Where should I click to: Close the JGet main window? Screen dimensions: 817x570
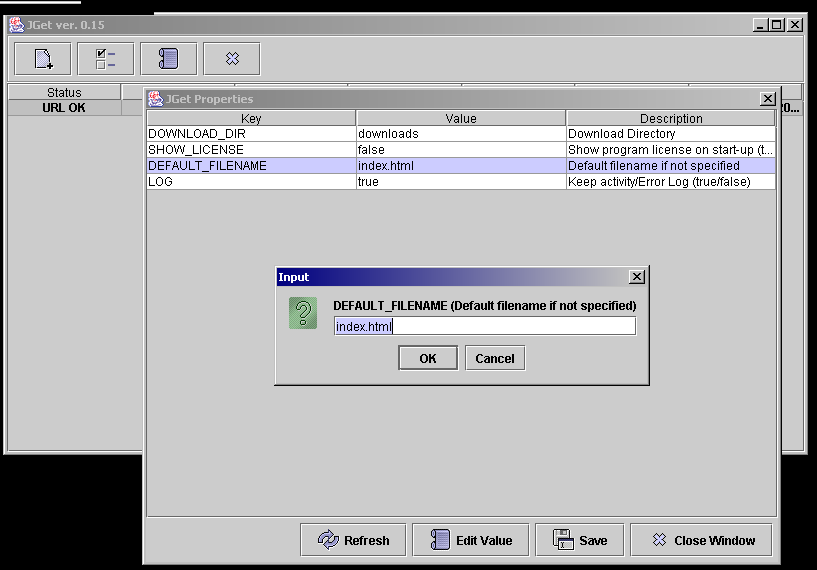(795, 24)
